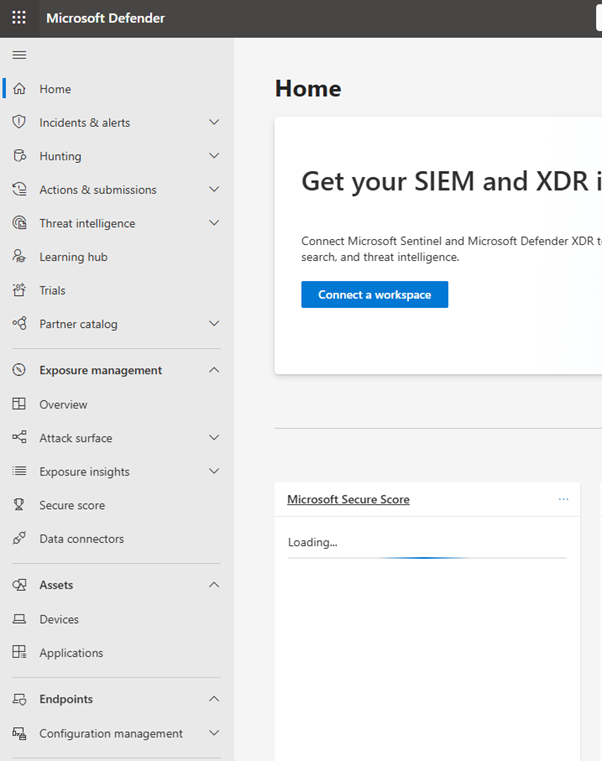Open the app launcher waffle icon

(x=19, y=18)
